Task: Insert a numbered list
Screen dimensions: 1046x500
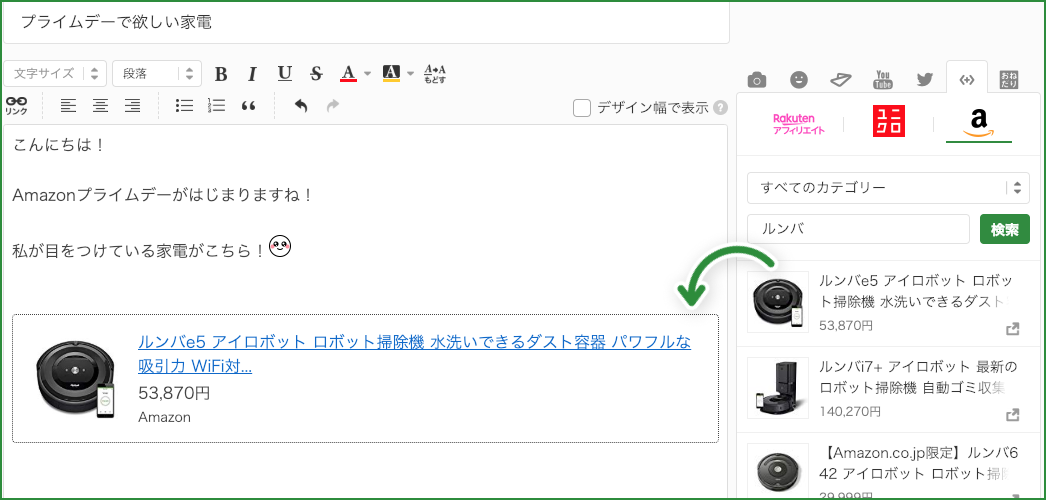Action: (x=216, y=105)
